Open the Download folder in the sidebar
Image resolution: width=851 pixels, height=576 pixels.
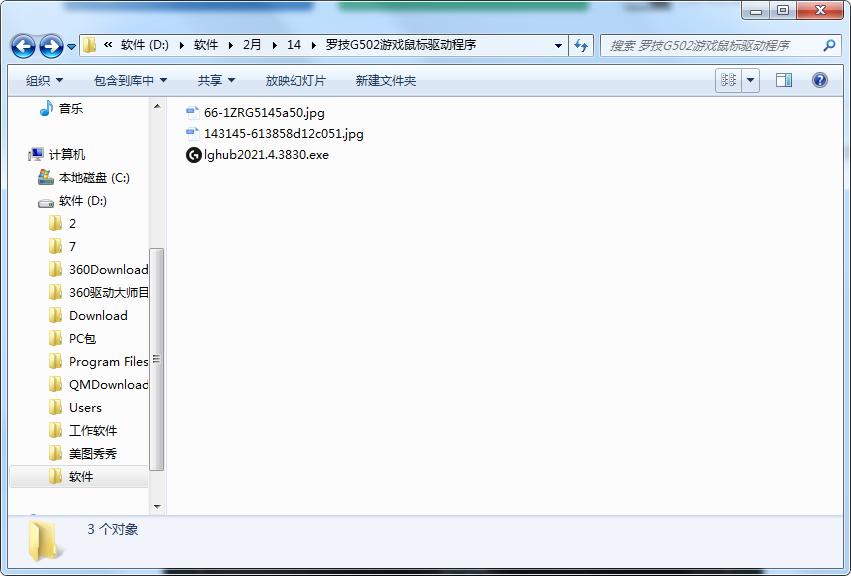[98, 315]
